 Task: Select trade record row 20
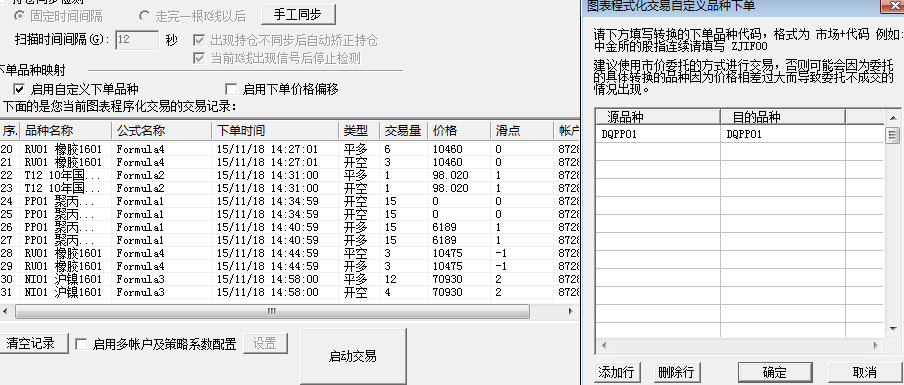289,149
